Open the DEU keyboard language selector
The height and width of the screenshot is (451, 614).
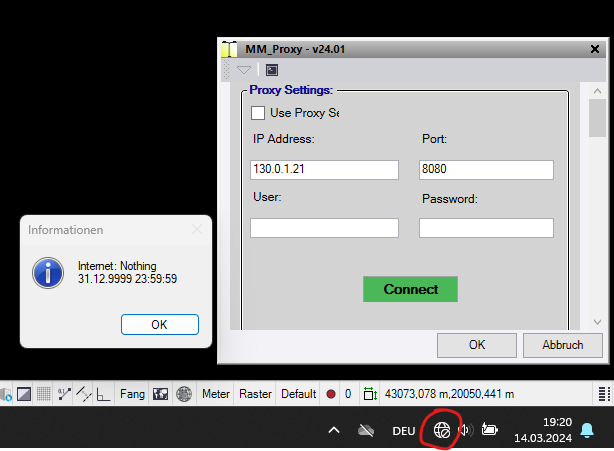point(404,431)
